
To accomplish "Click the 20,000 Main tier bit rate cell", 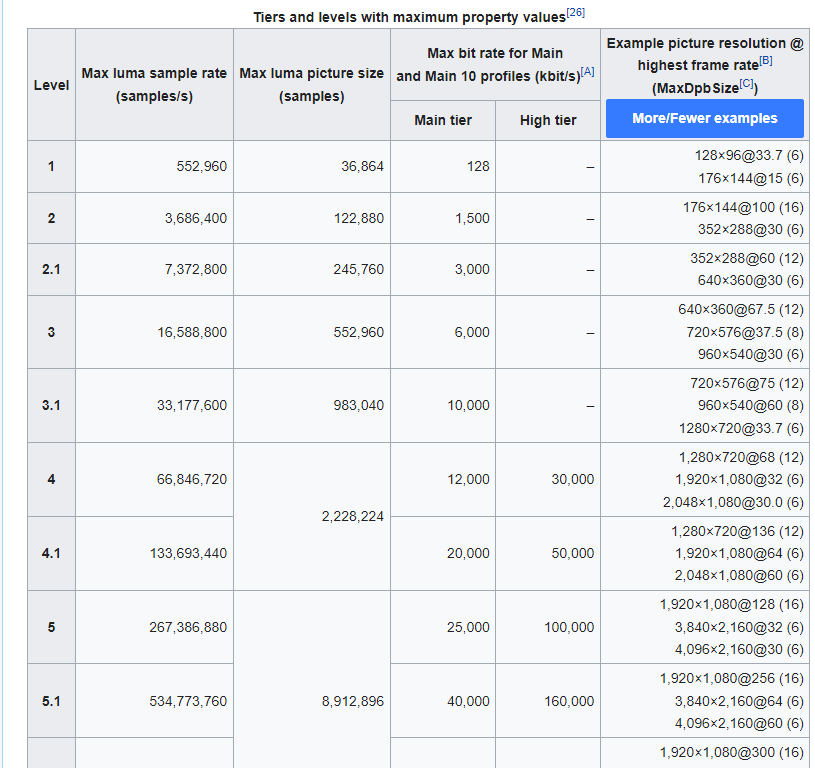I will (x=443, y=553).
